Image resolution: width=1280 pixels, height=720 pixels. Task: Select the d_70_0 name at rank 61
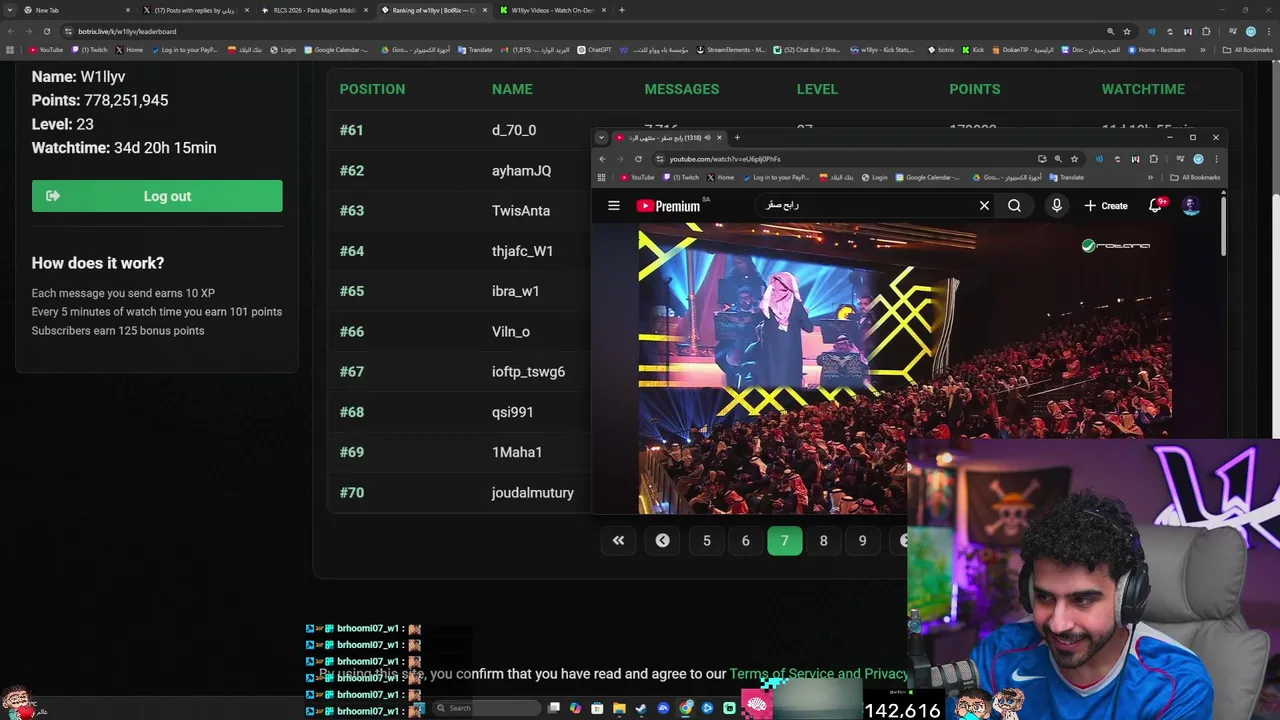tap(514, 130)
